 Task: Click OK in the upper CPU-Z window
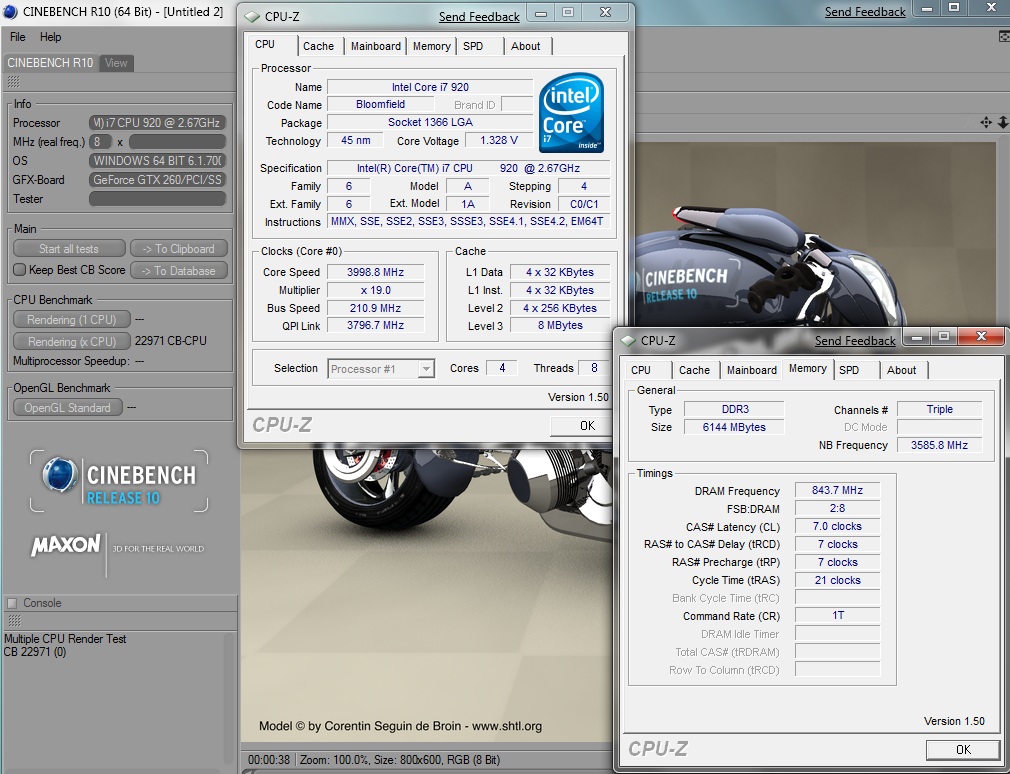[581, 426]
